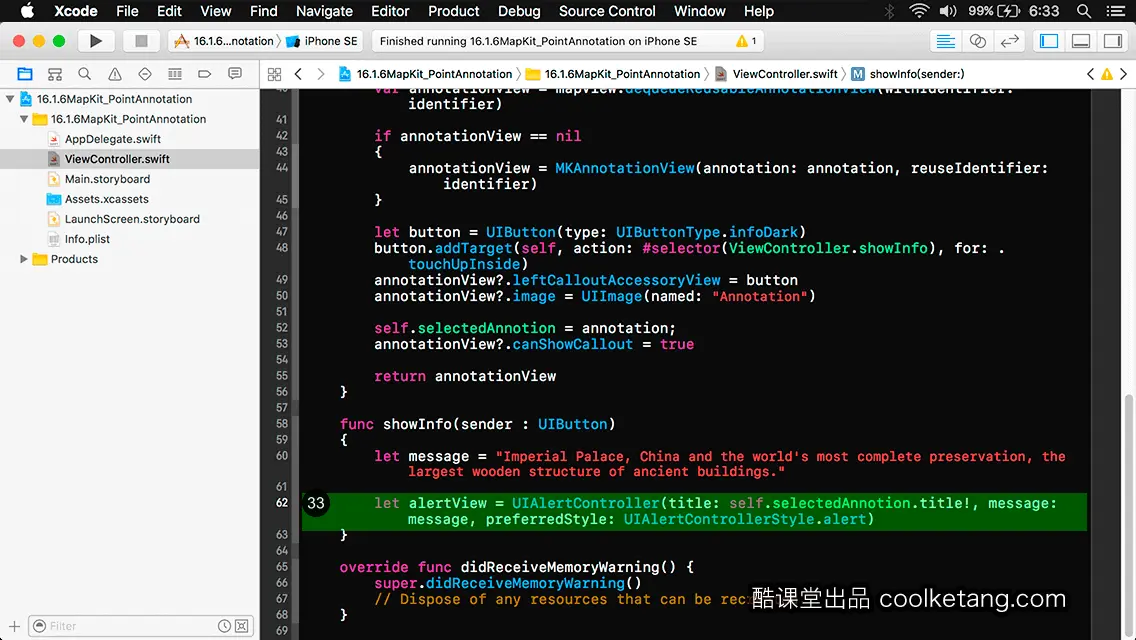Jump to the next issue

tap(1124, 74)
